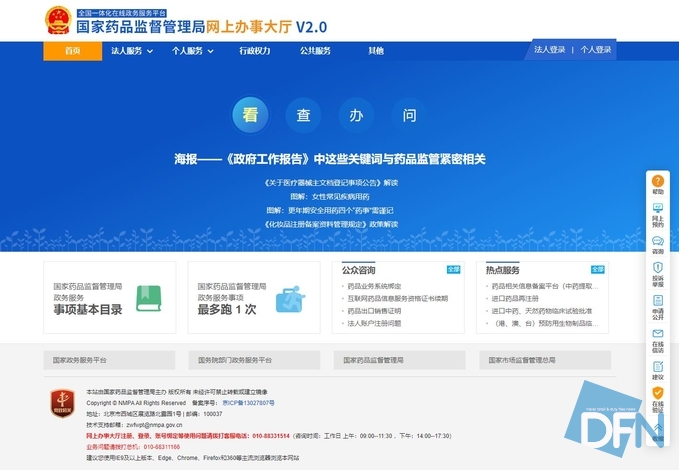Open the 咨询 consultation chat icon
The image size is (679, 470).
[658, 241]
